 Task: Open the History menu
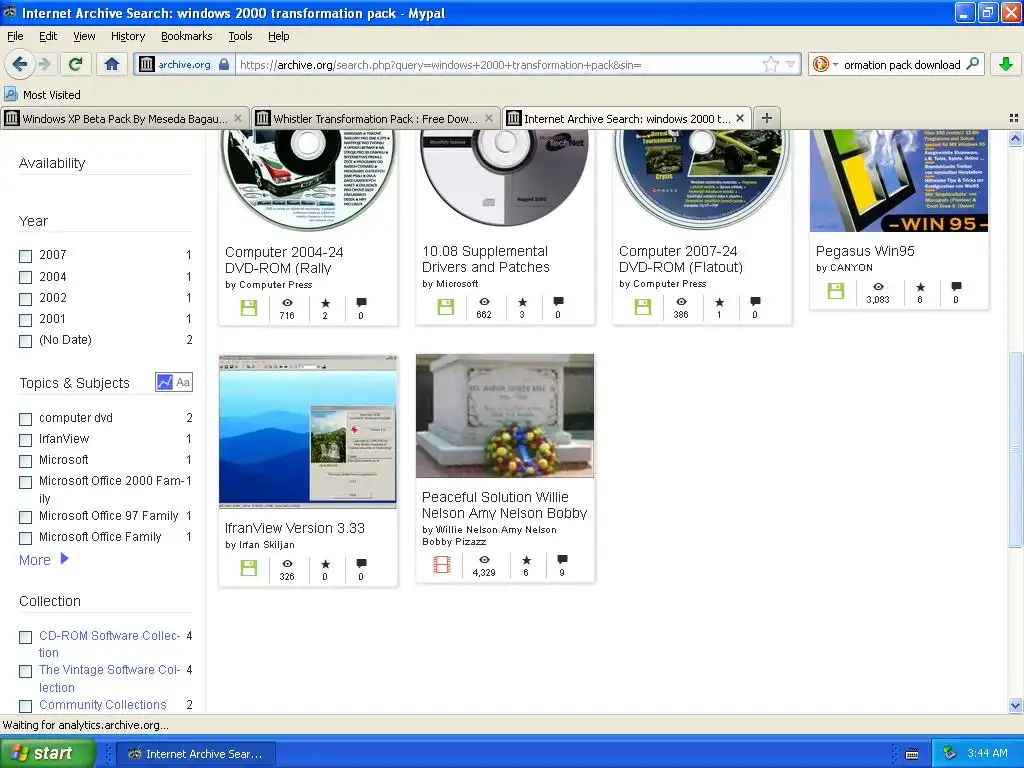click(x=128, y=36)
